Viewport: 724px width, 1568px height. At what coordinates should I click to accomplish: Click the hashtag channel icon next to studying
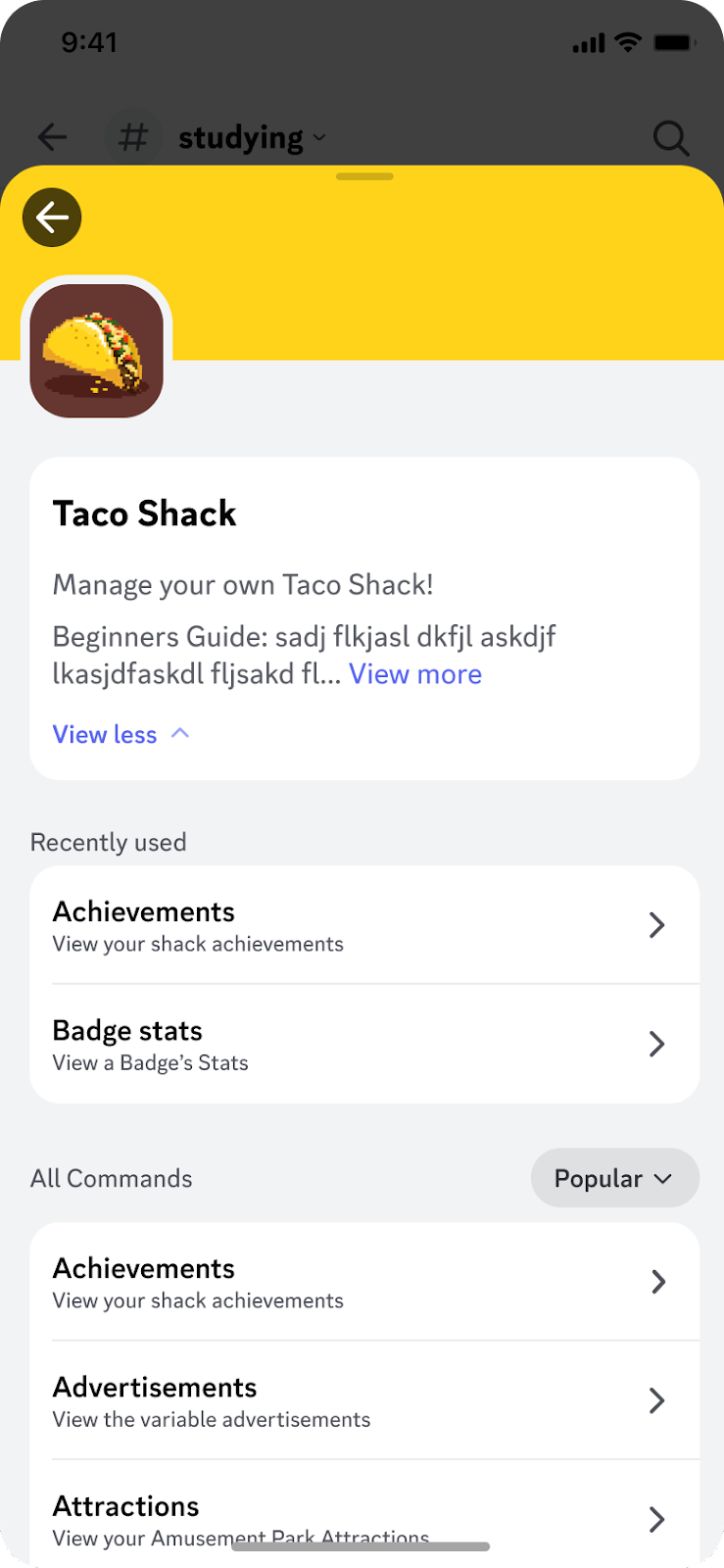[x=133, y=137]
